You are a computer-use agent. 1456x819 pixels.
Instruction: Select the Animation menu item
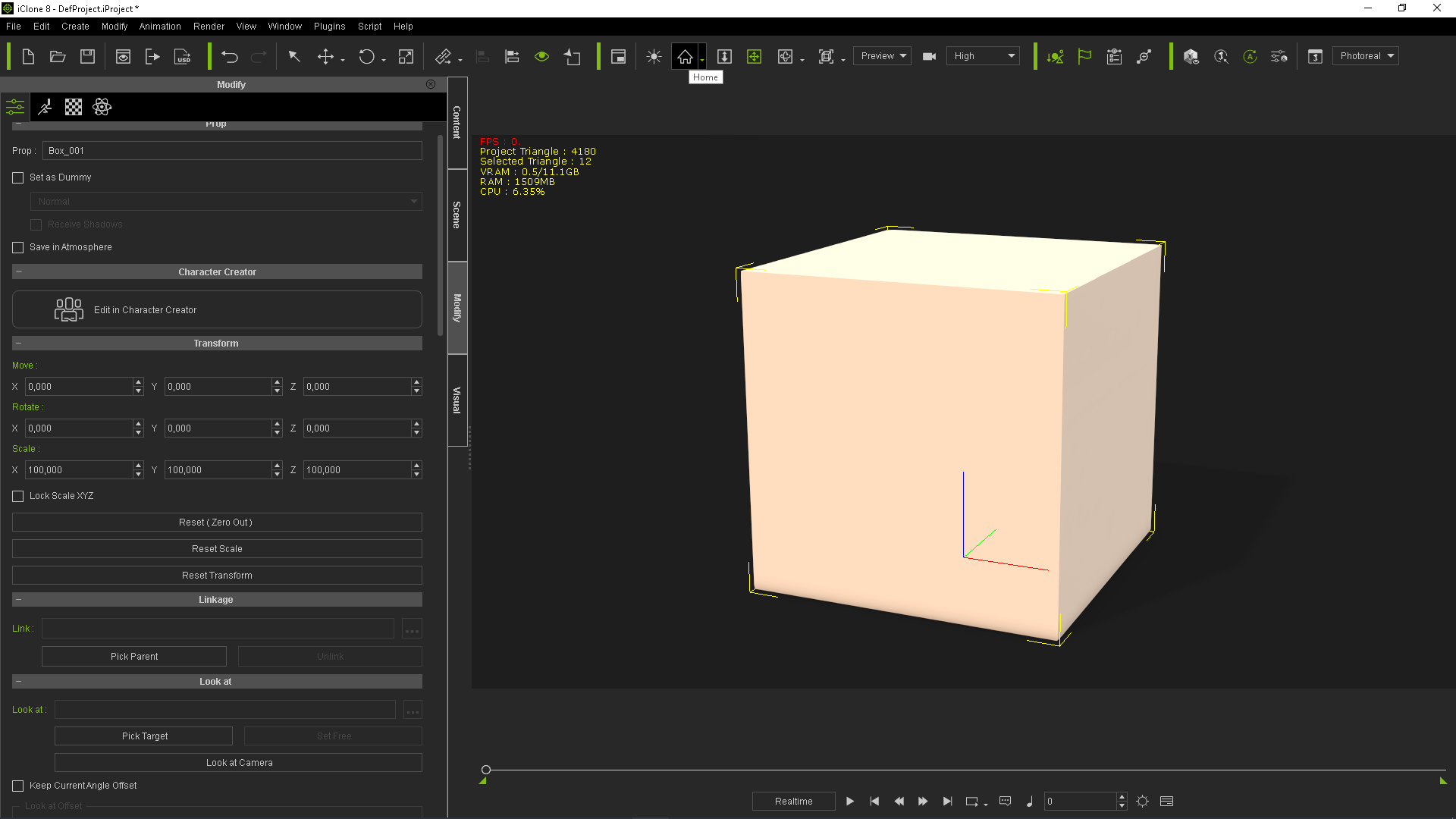pos(159,26)
